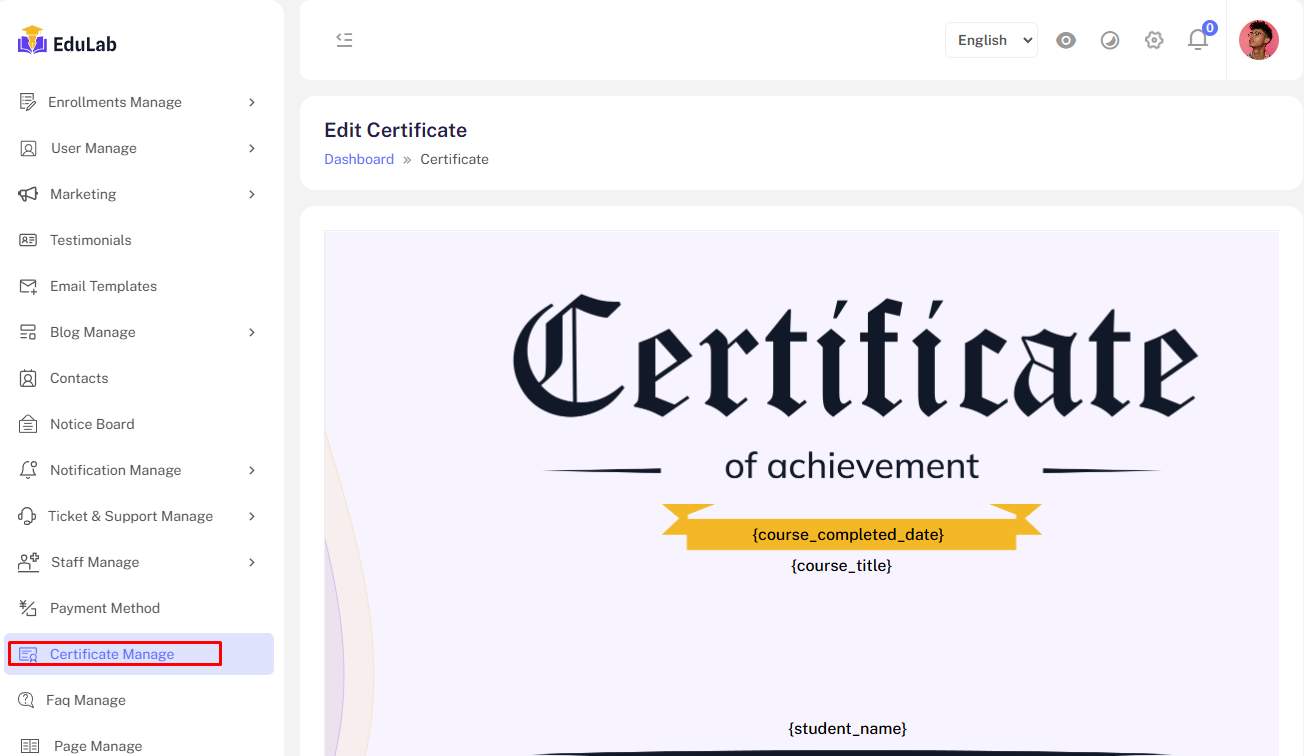Click the Notice Board icon
This screenshot has width=1304, height=756.
click(28, 424)
